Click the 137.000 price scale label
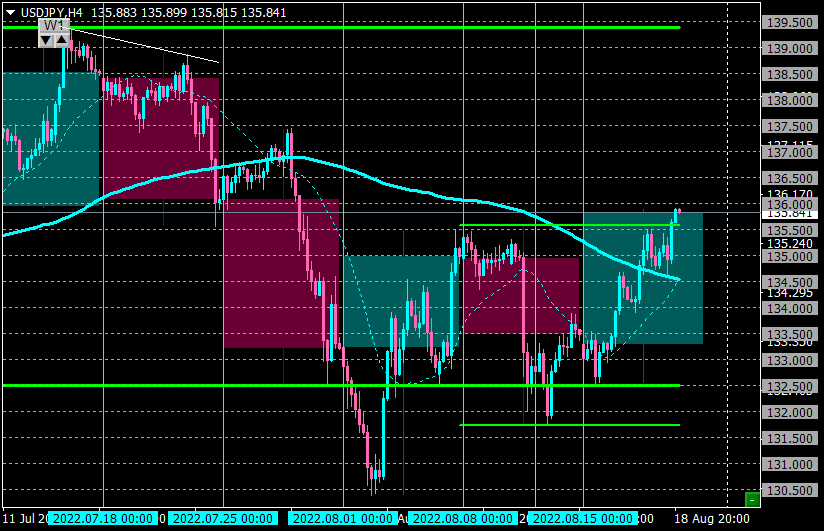824x531 pixels. tap(789, 152)
